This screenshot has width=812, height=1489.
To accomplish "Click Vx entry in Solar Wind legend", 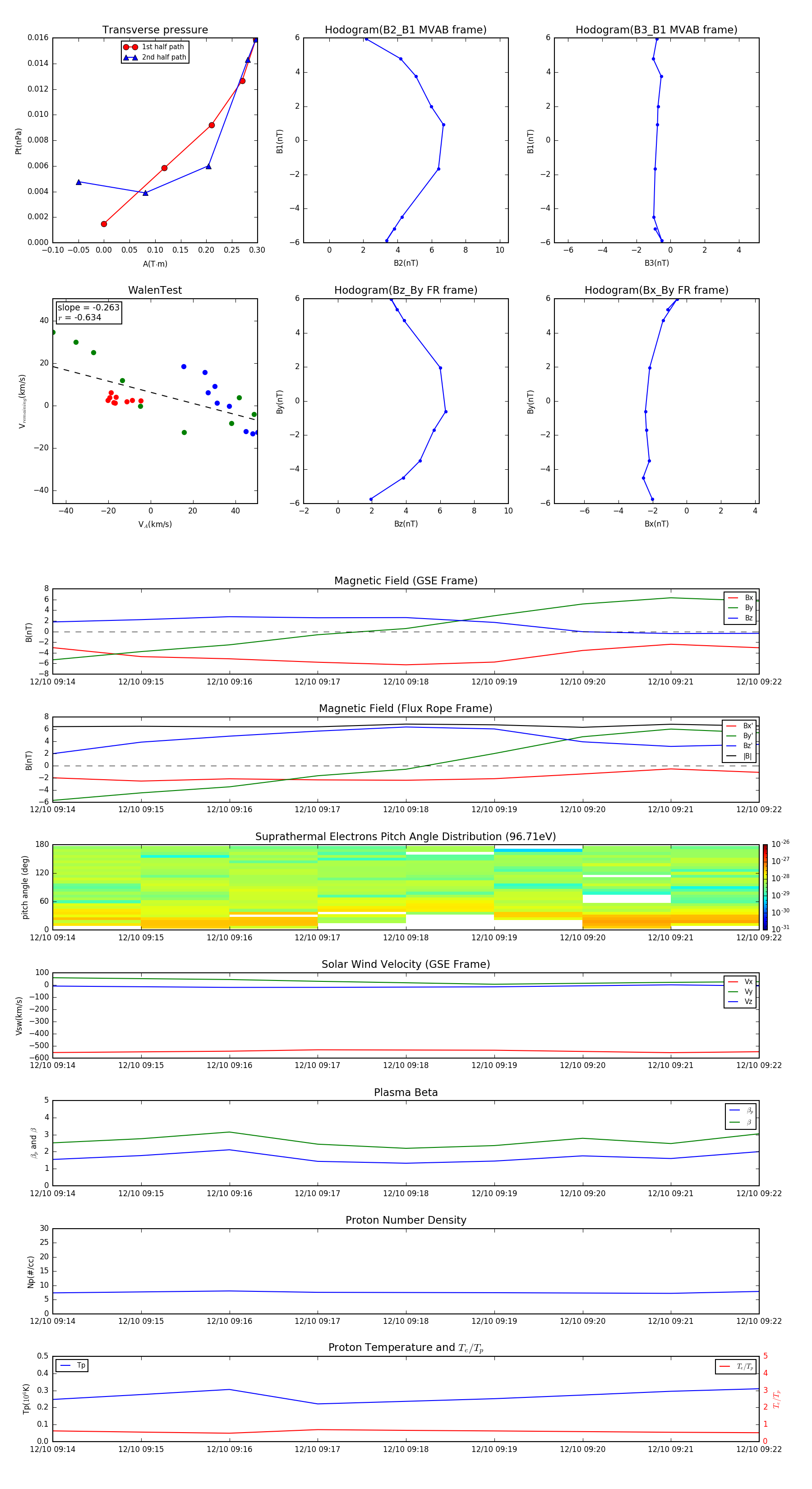I will pos(740,981).
